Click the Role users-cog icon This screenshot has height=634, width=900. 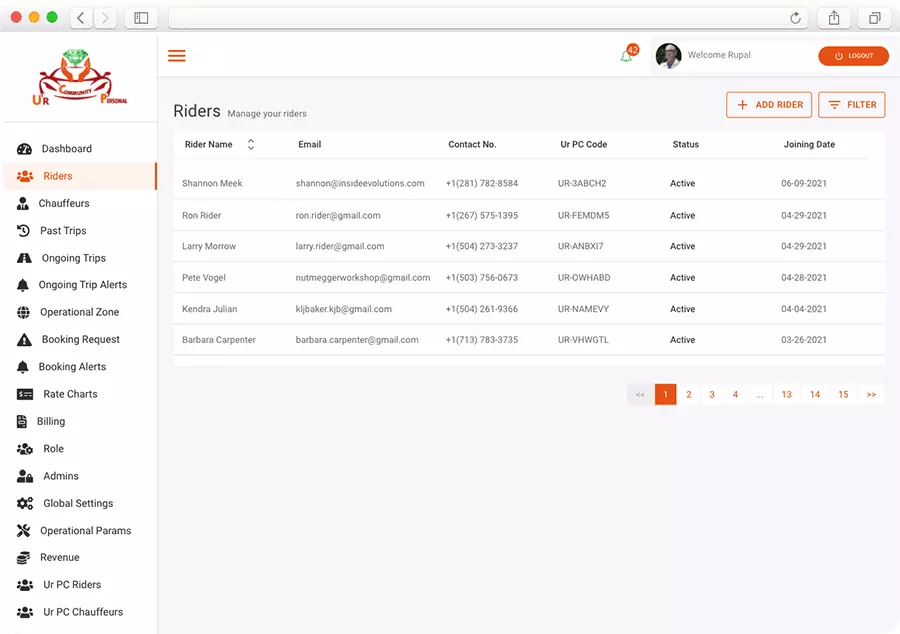click(x=25, y=449)
